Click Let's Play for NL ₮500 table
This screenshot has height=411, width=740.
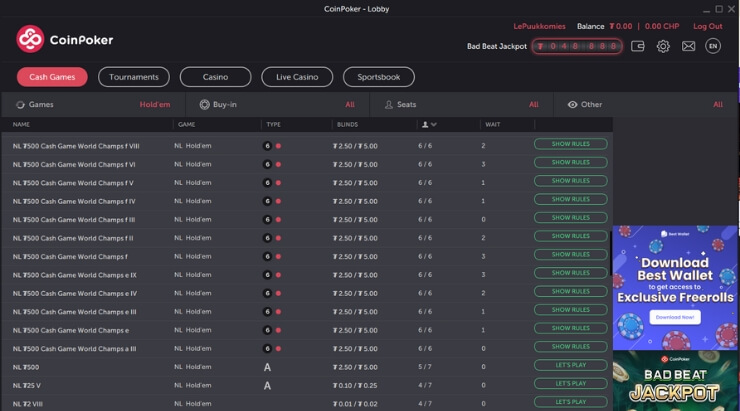571,365
